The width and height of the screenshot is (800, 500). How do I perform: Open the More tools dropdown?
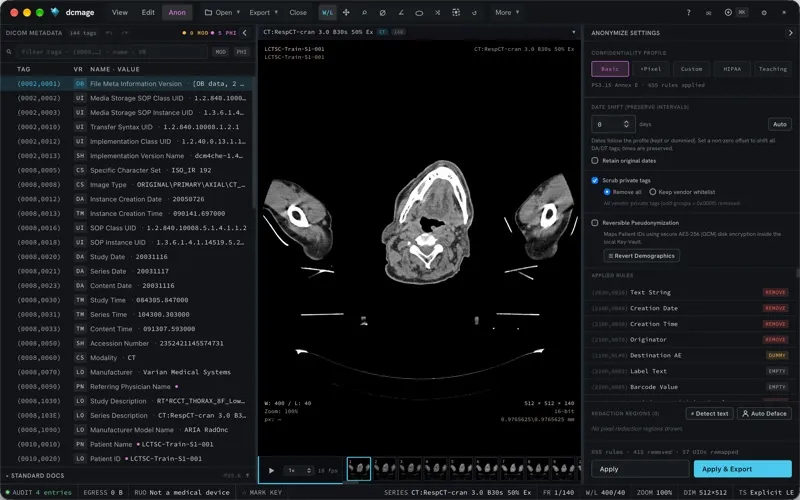pyautogui.click(x=507, y=13)
